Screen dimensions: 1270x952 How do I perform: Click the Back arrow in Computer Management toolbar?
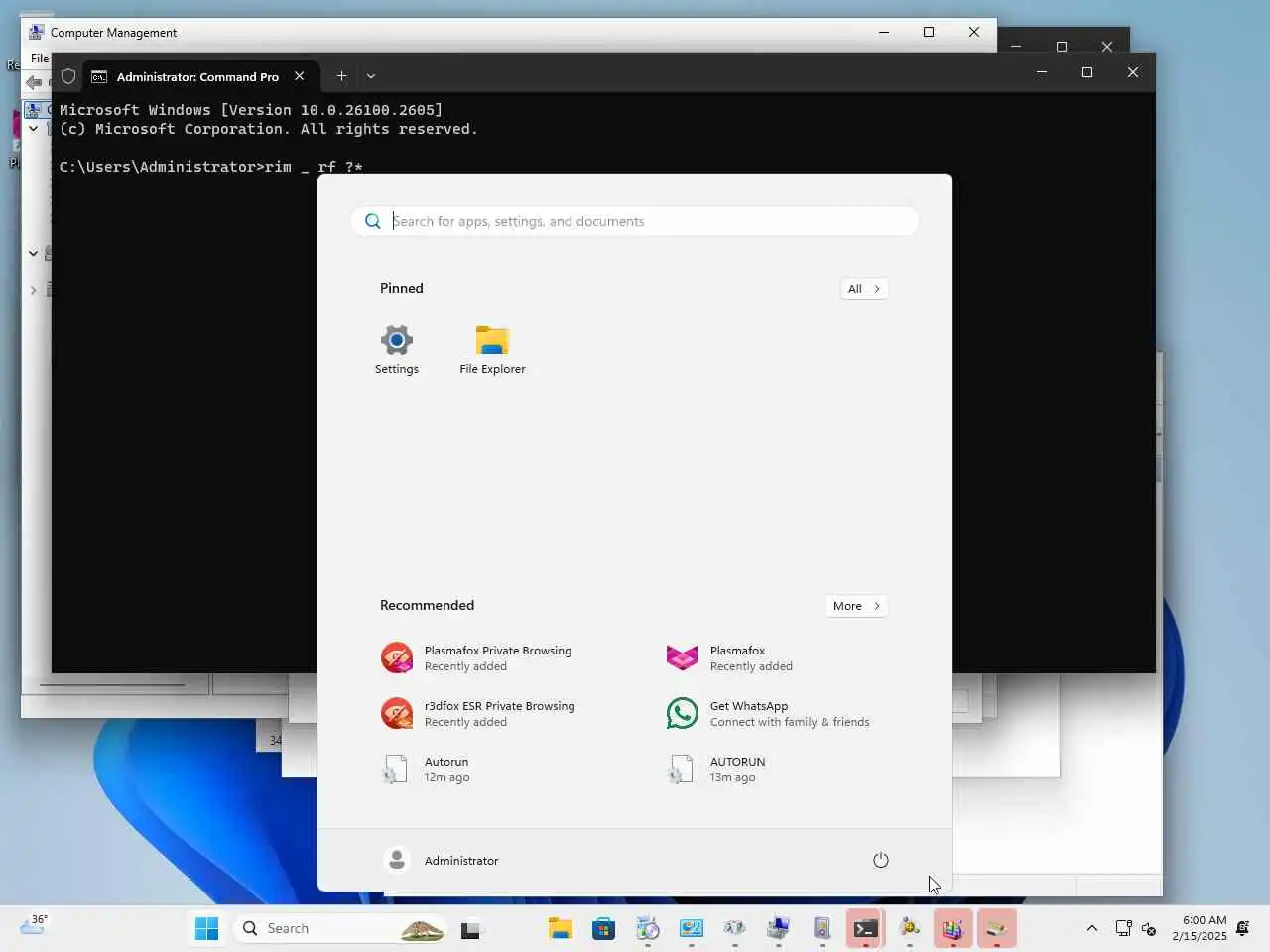coord(34,82)
